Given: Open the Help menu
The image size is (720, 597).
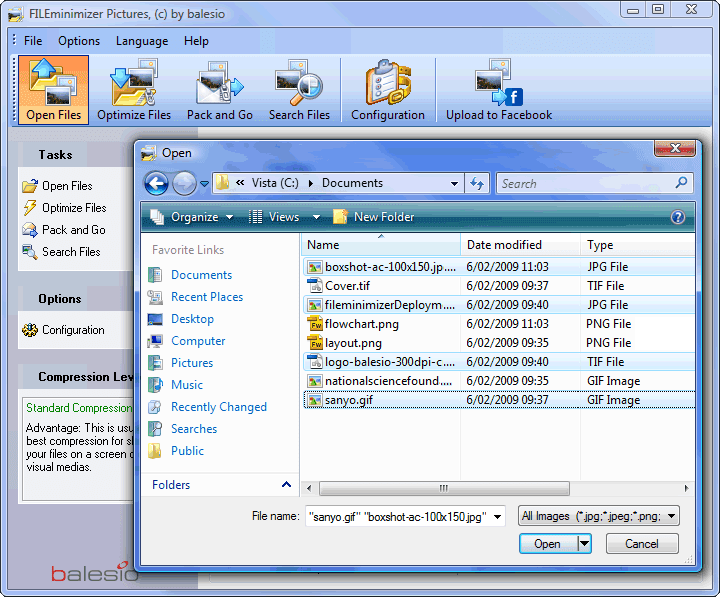Looking at the screenshot, I should click(197, 41).
